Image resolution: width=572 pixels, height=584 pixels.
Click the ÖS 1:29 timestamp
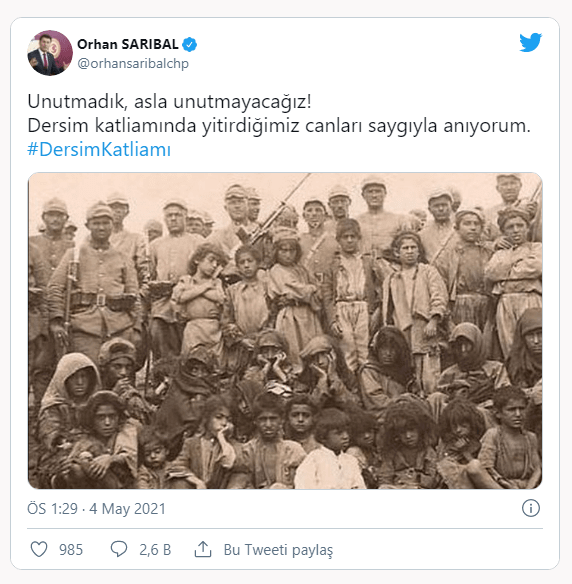53,509
